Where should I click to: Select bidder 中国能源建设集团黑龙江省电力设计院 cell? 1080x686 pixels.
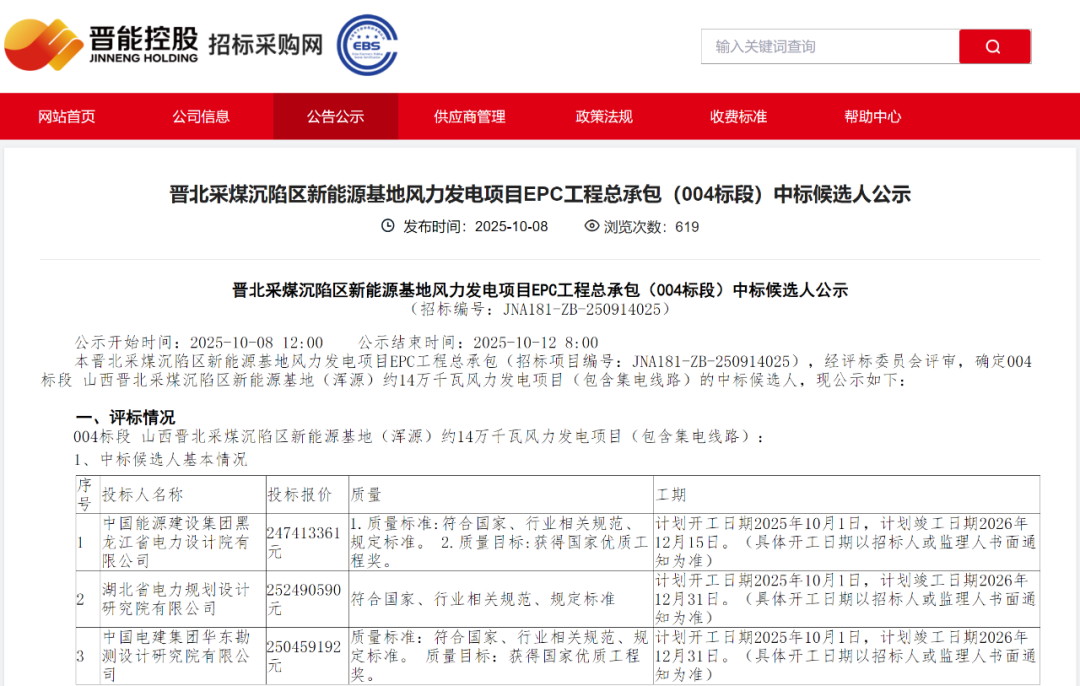tap(180, 542)
